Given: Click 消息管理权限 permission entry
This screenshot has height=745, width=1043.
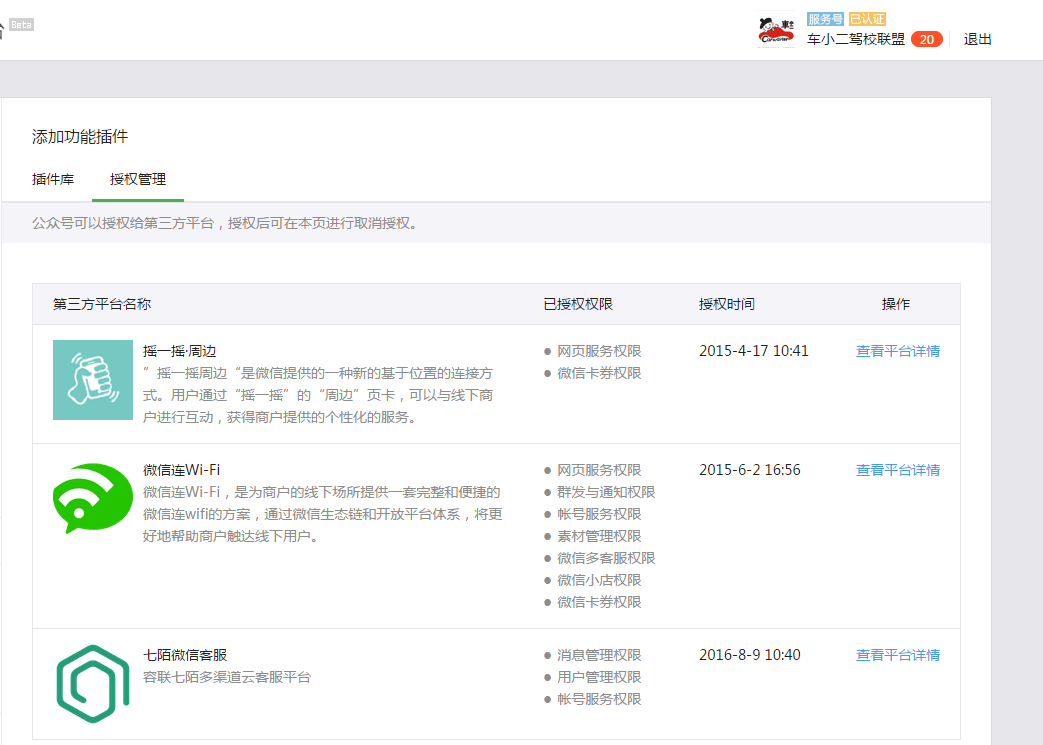Looking at the screenshot, I should [x=599, y=655].
